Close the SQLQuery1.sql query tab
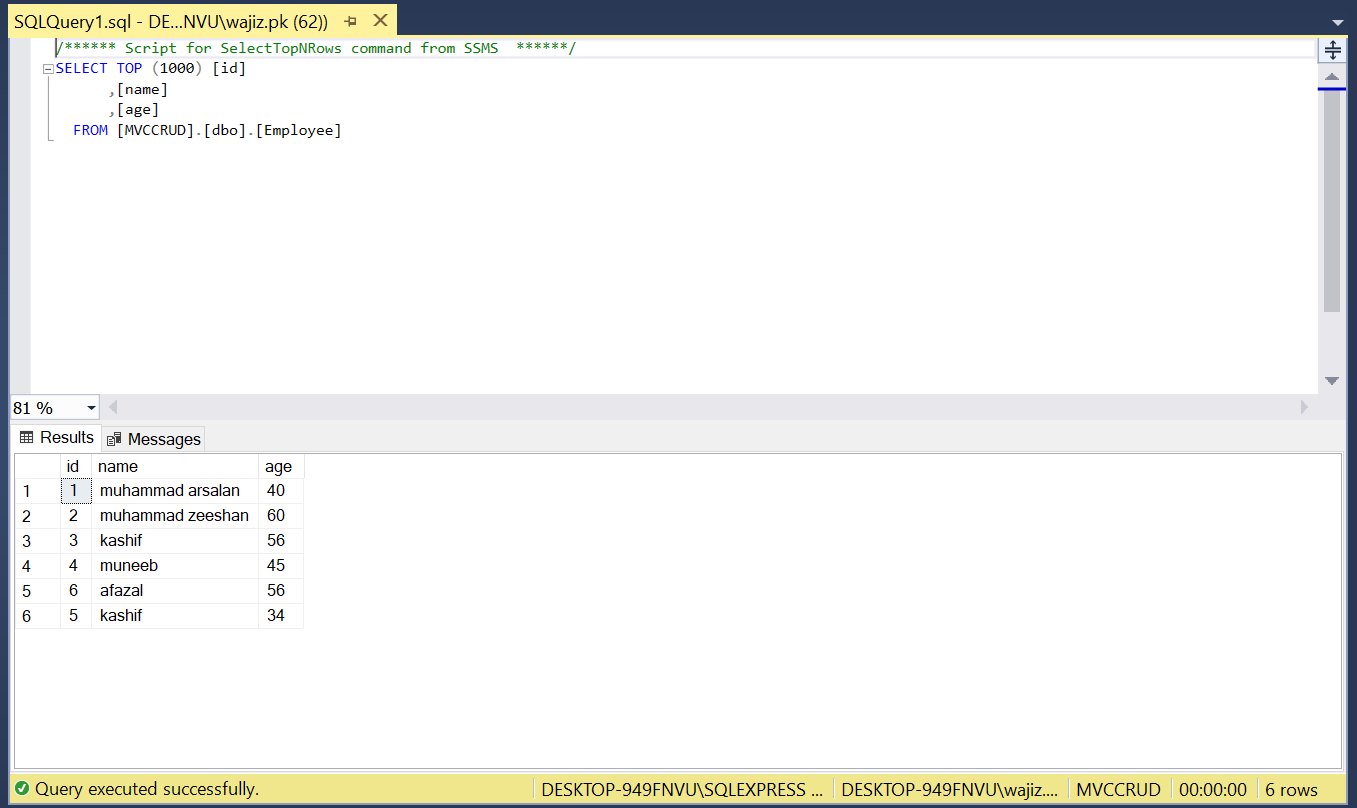 click(380, 21)
